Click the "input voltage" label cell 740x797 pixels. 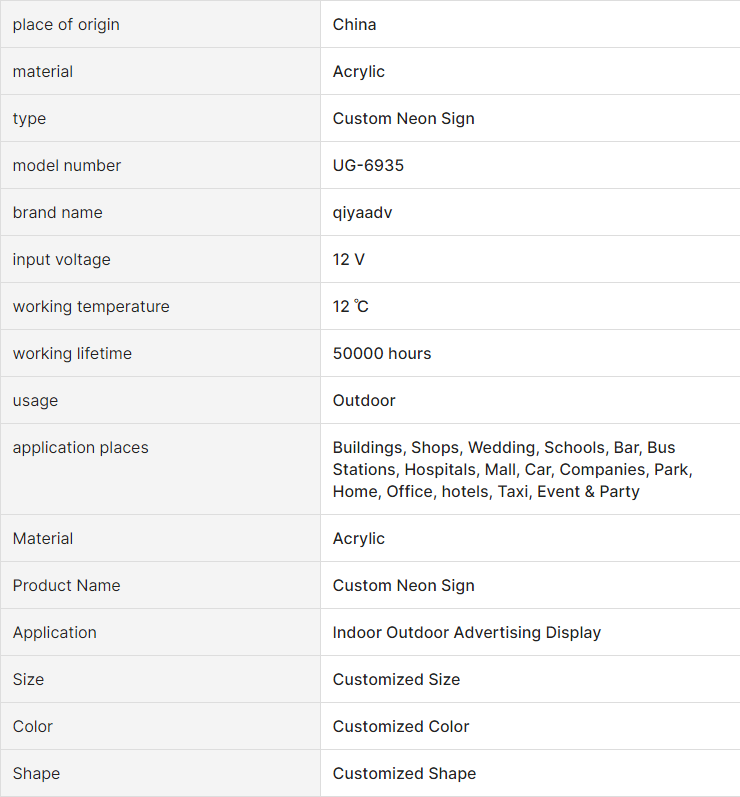click(61, 259)
